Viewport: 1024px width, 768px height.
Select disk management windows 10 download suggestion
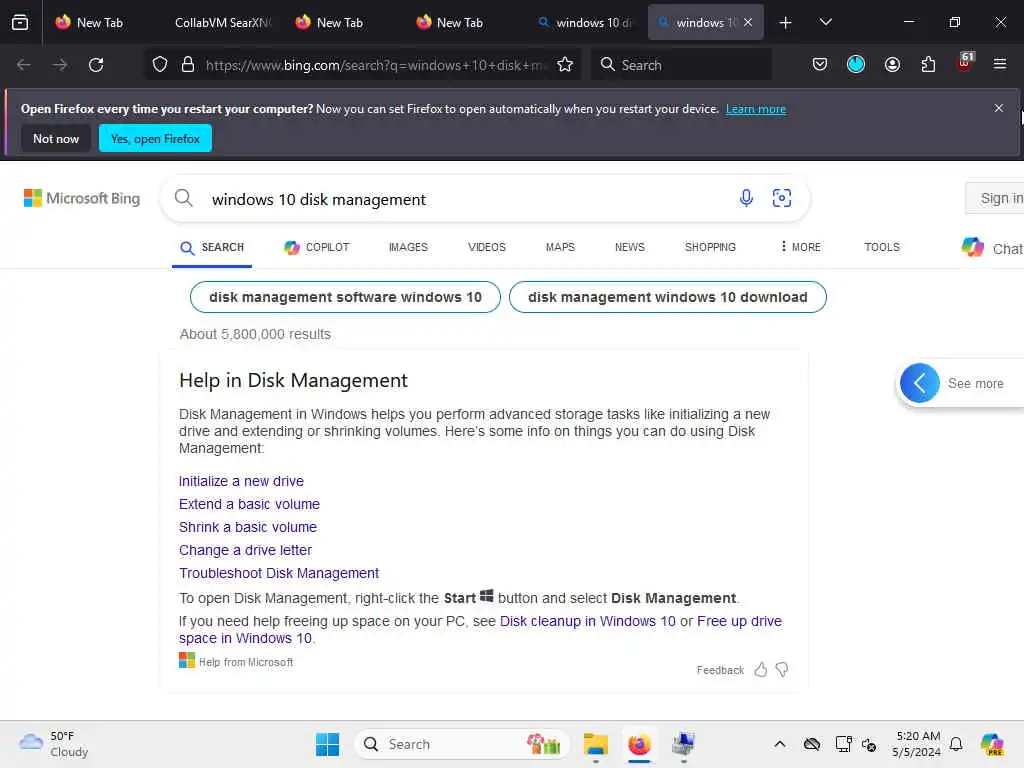pos(667,296)
